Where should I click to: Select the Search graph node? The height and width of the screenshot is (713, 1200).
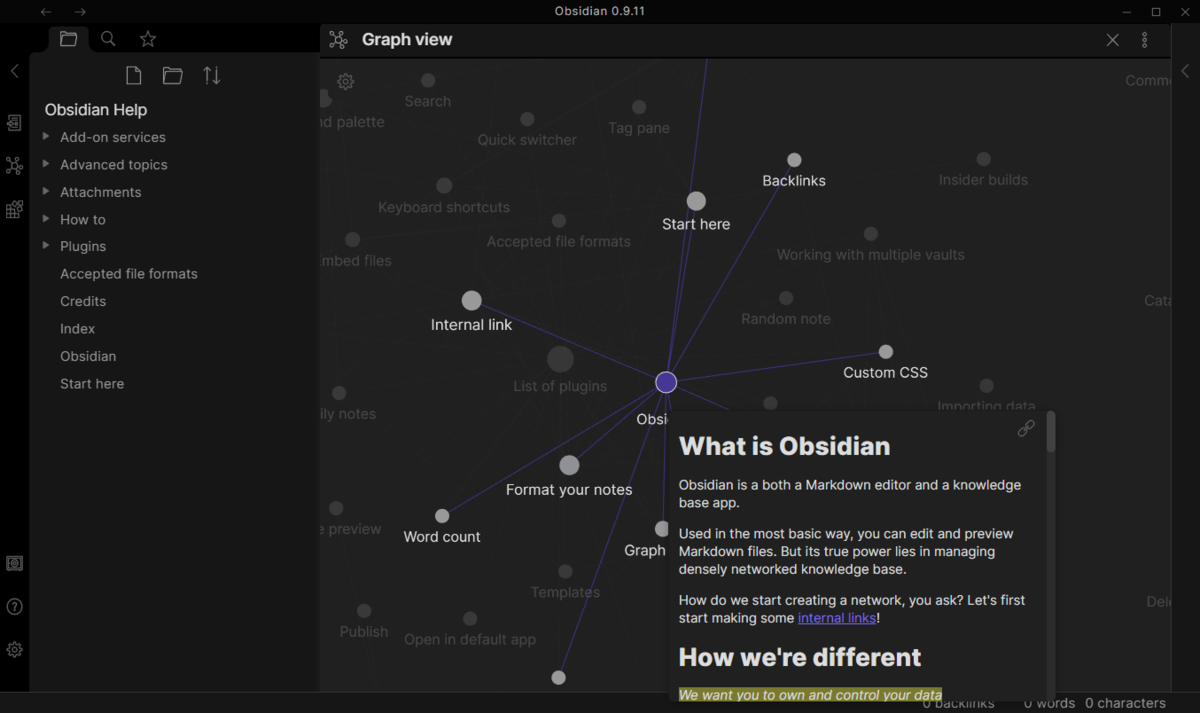428,80
